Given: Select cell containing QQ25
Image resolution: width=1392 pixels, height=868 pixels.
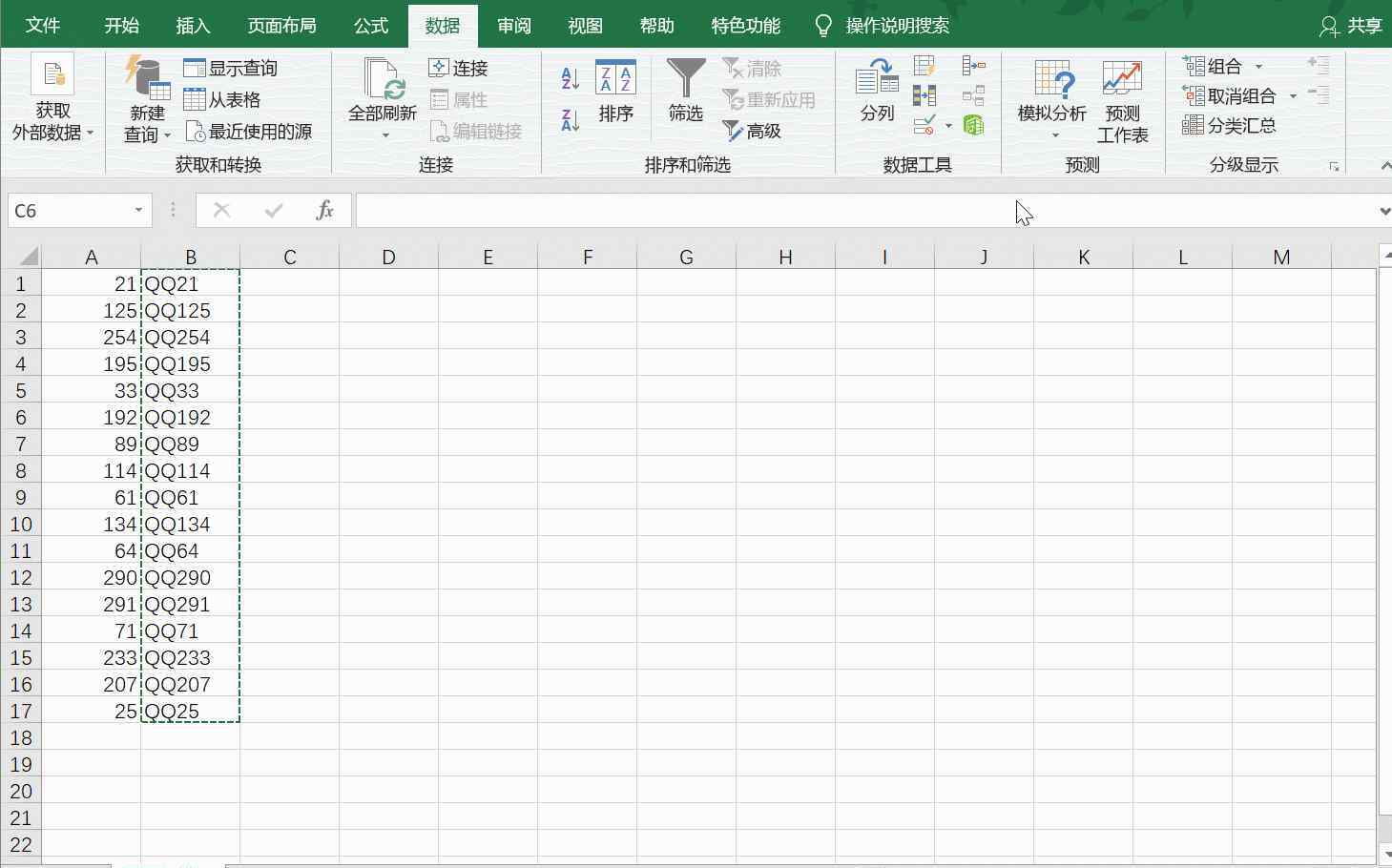Looking at the screenshot, I should (x=190, y=711).
